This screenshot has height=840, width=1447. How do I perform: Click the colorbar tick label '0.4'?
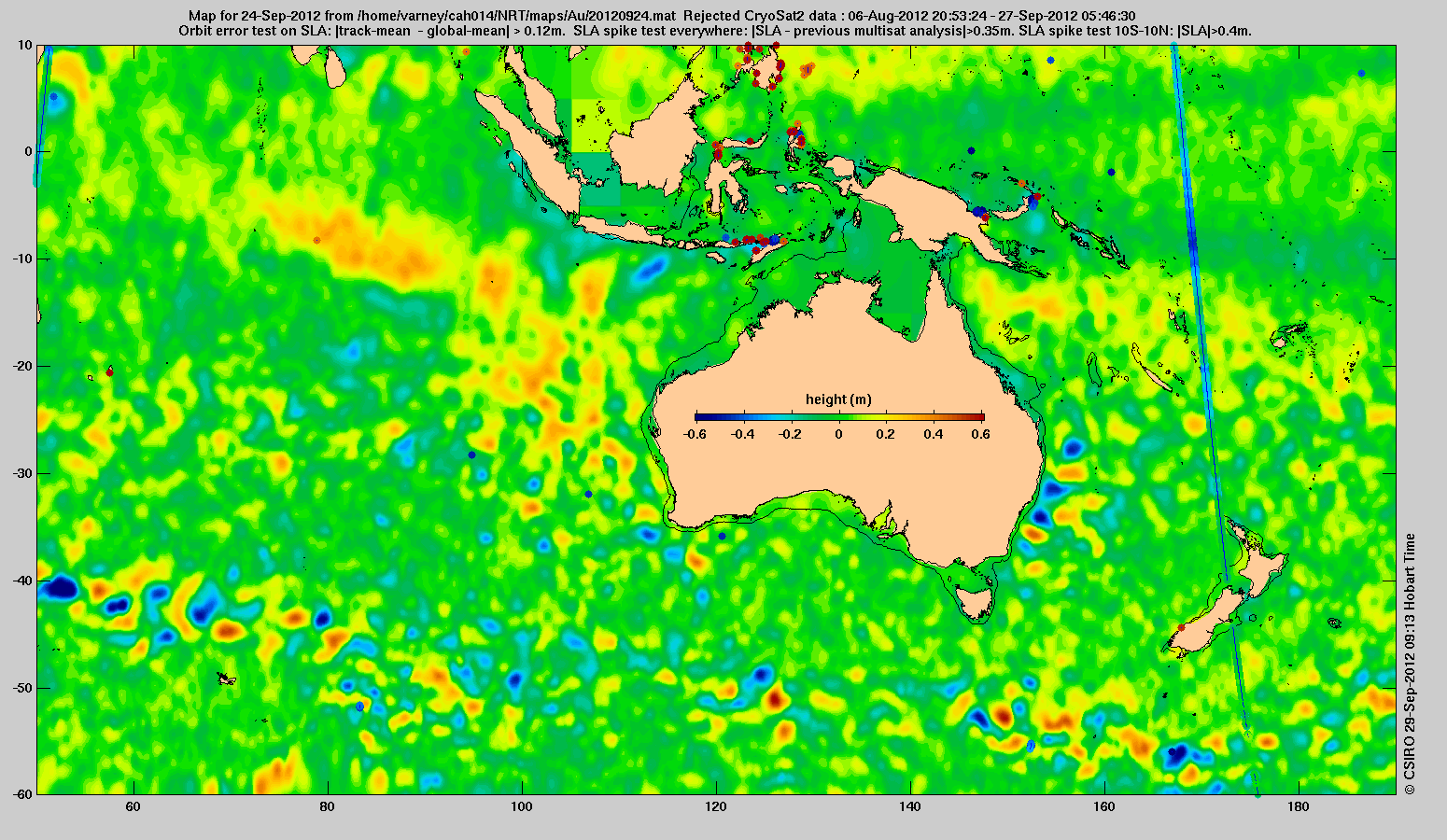tap(935, 434)
